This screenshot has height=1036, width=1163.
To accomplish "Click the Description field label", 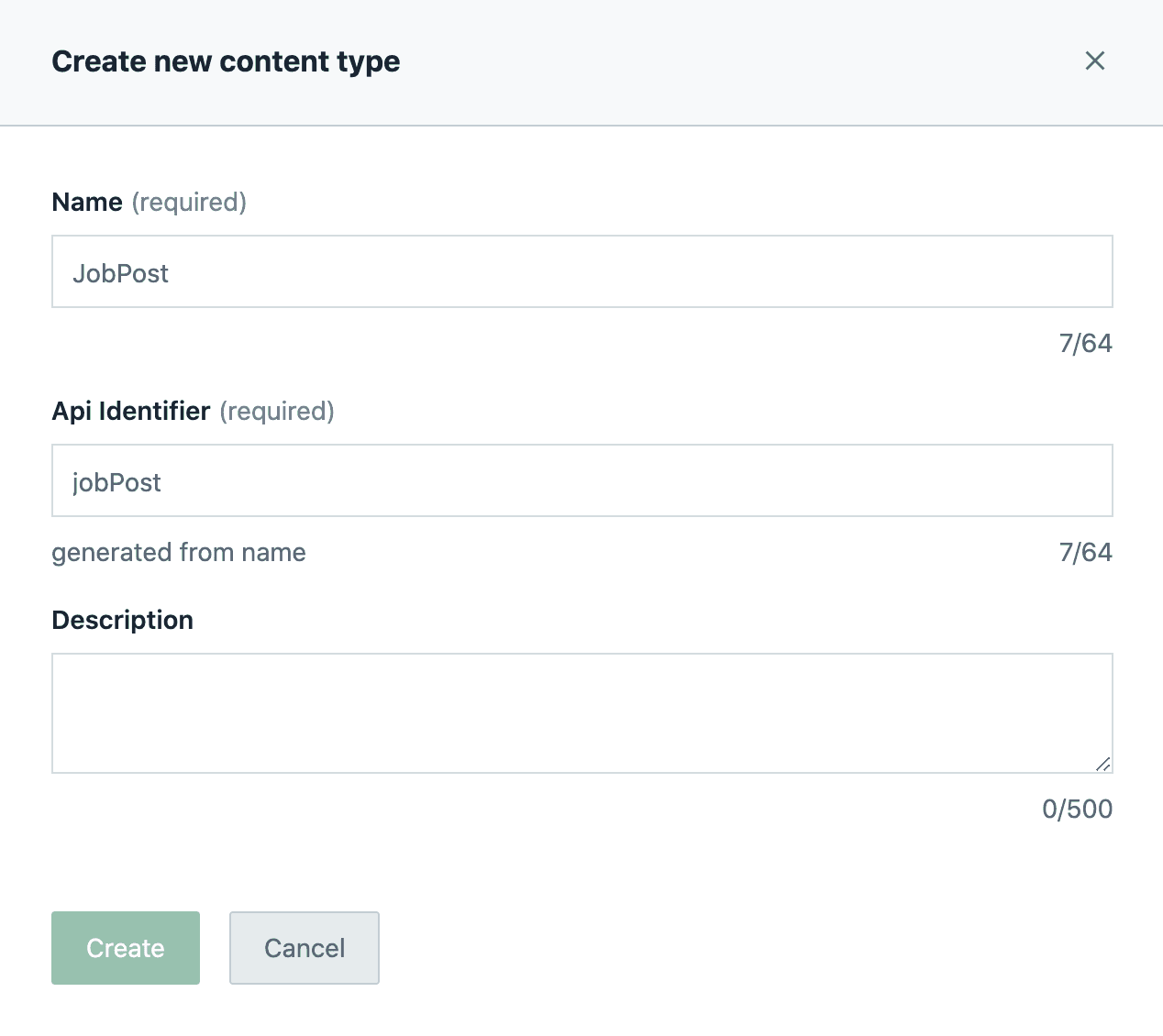I will pos(122,620).
